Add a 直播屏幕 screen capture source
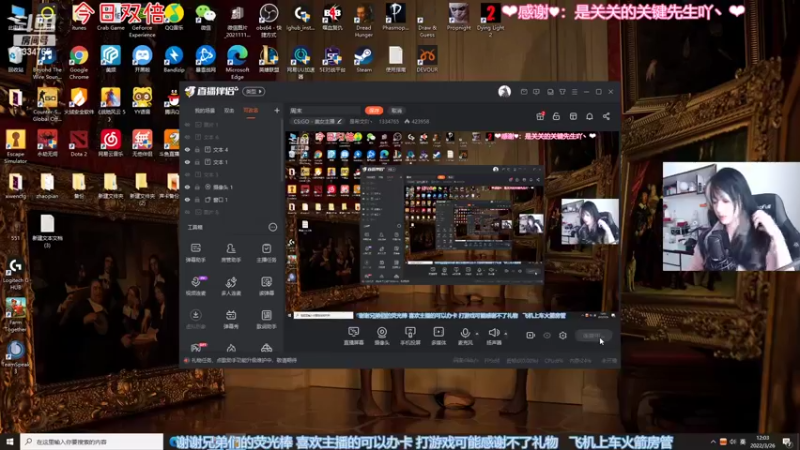800x450 pixels. point(353,336)
